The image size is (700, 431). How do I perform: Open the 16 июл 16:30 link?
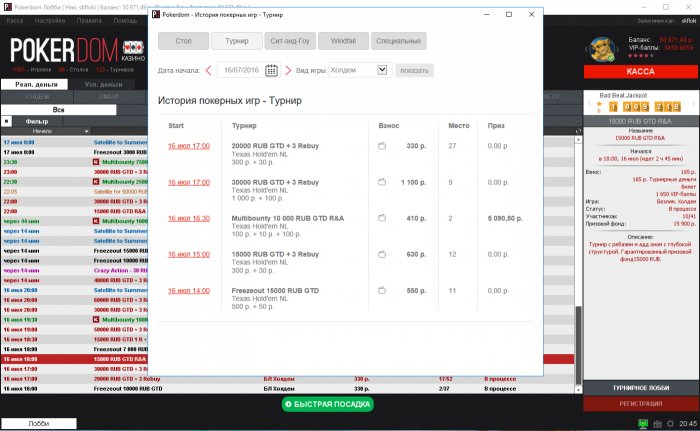pyautogui.click(x=189, y=218)
